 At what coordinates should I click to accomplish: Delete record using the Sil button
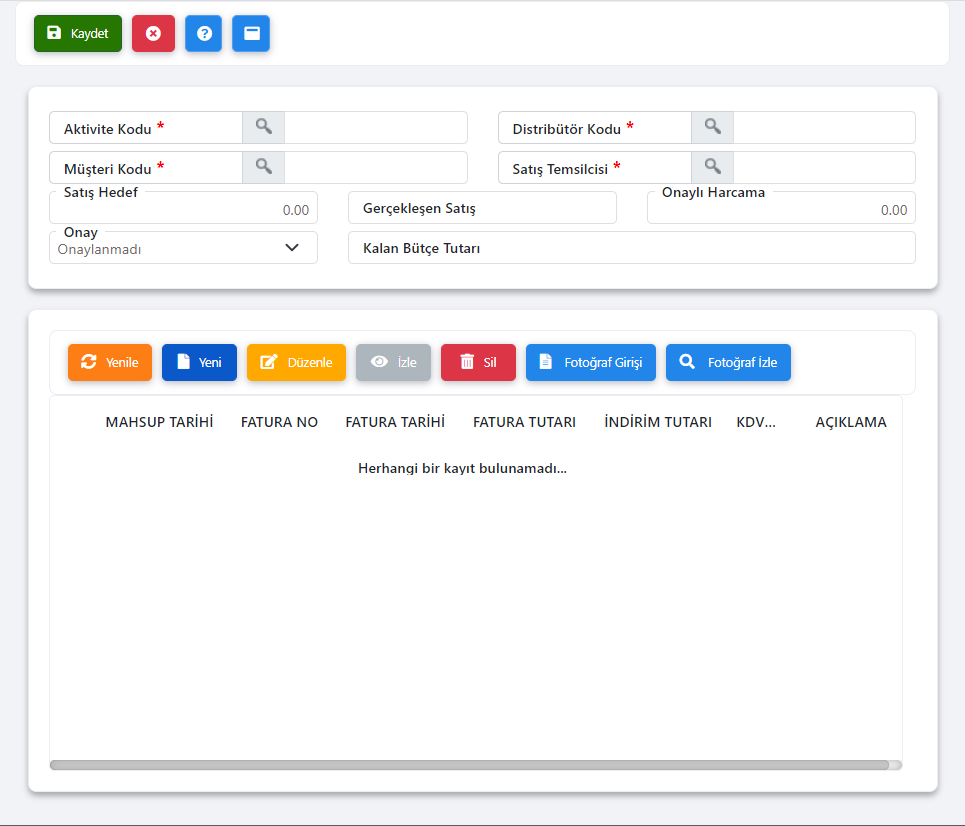478,362
